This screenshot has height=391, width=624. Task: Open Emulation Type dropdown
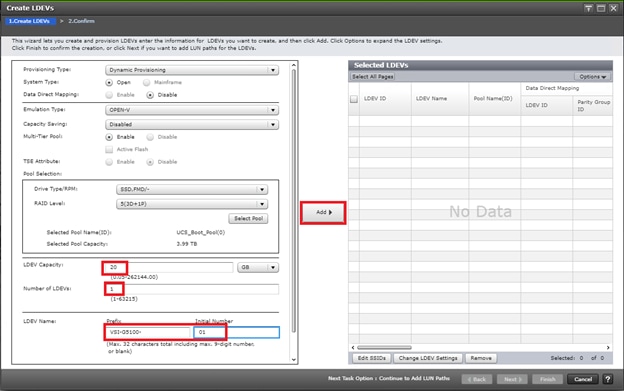click(192, 110)
